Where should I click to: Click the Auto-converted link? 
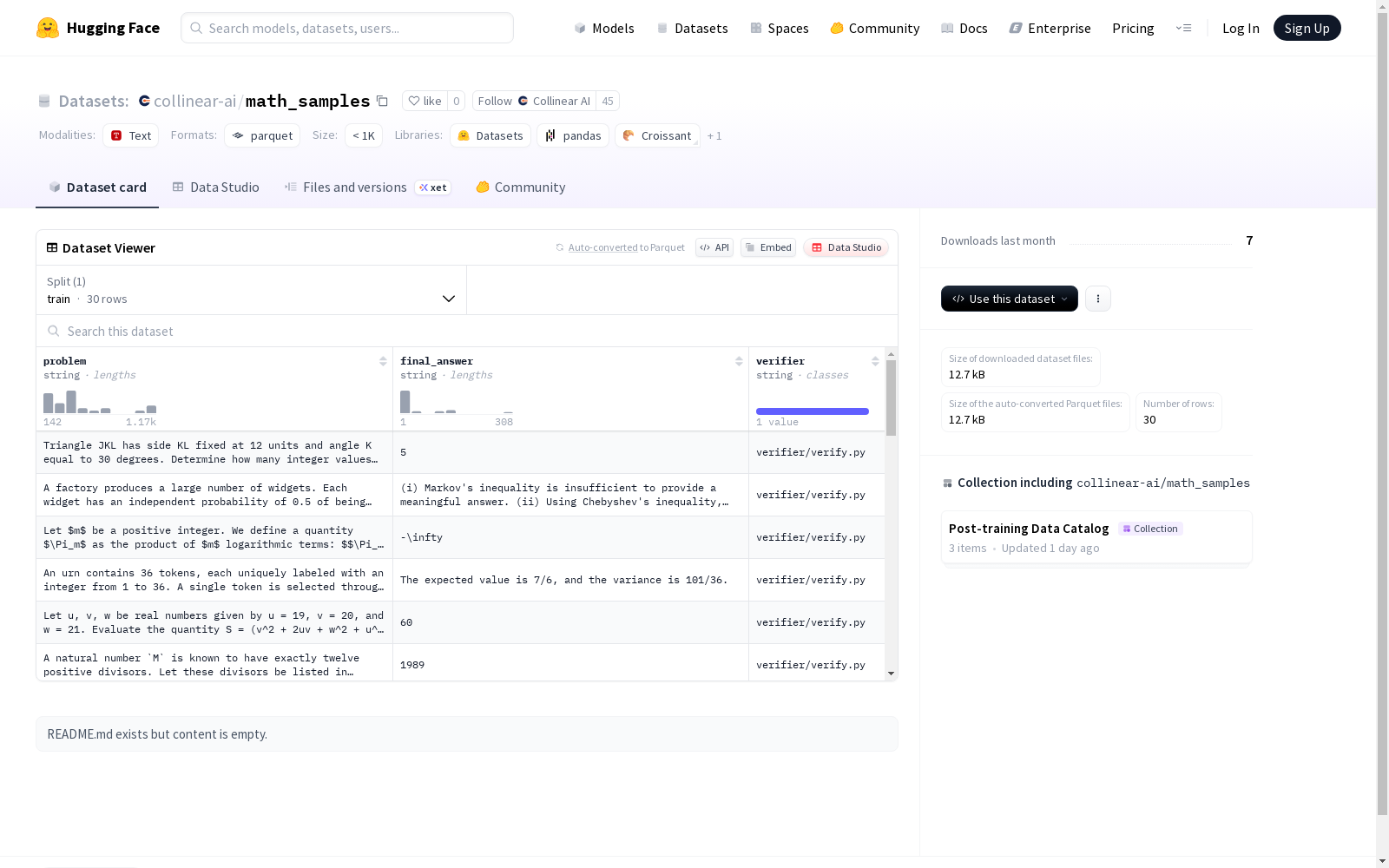(602, 247)
